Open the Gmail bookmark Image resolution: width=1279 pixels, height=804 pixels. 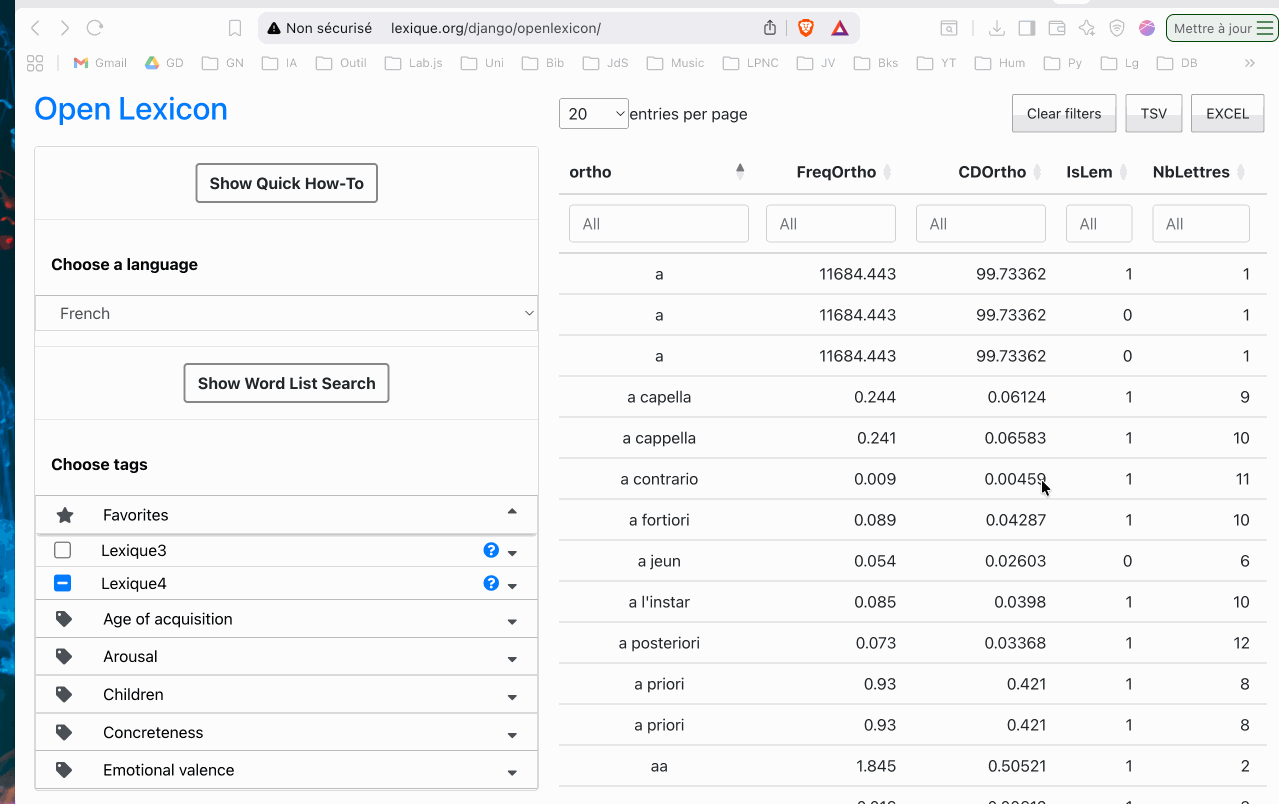click(x=100, y=63)
